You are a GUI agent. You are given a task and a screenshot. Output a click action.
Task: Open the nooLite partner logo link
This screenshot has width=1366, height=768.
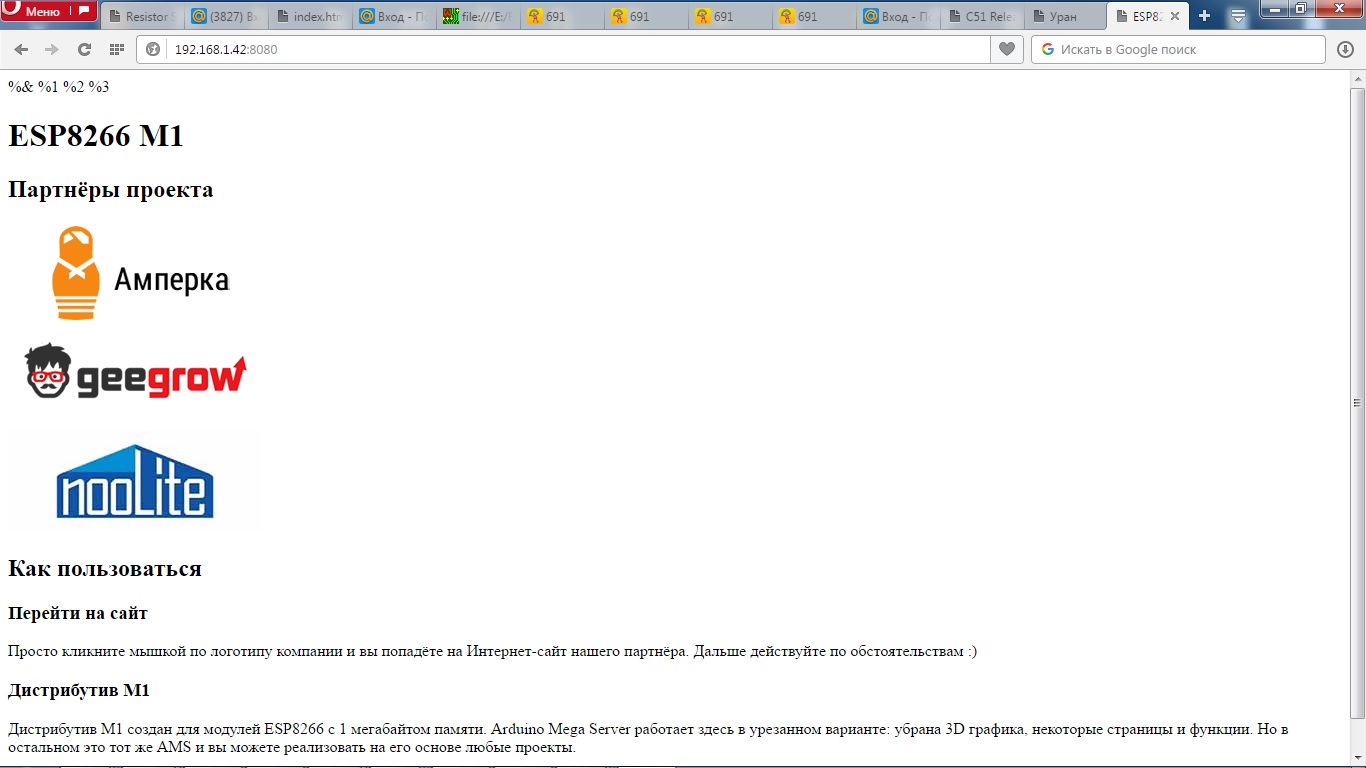click(137, 480)
